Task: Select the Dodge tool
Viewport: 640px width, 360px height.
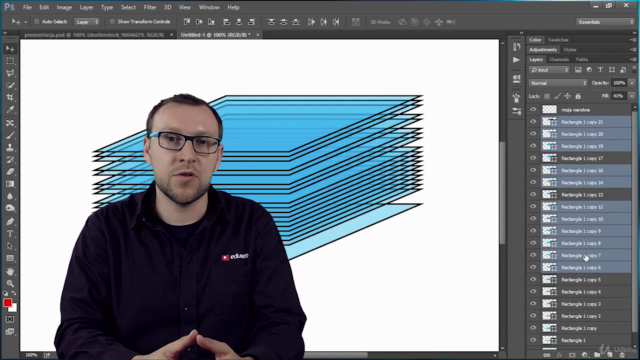Action: pyautogui.click(x=10, y=208)
